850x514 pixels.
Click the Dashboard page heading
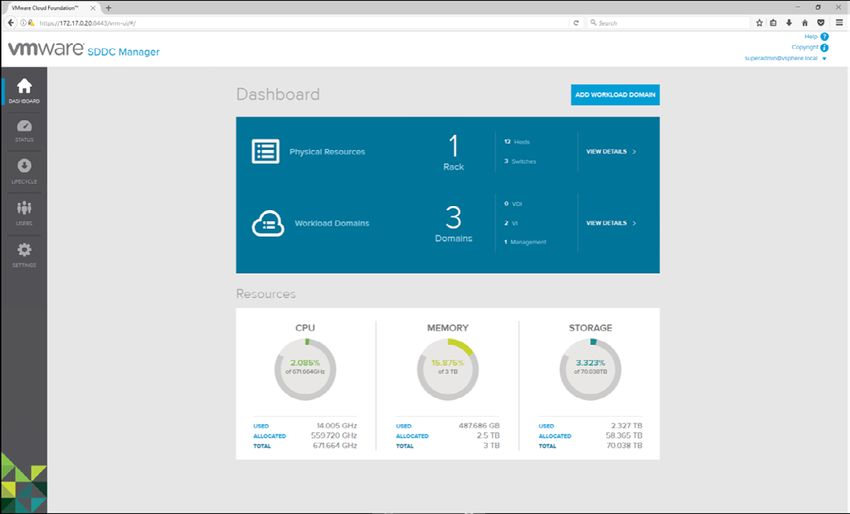pyautogui.click(x=278, y=94)
